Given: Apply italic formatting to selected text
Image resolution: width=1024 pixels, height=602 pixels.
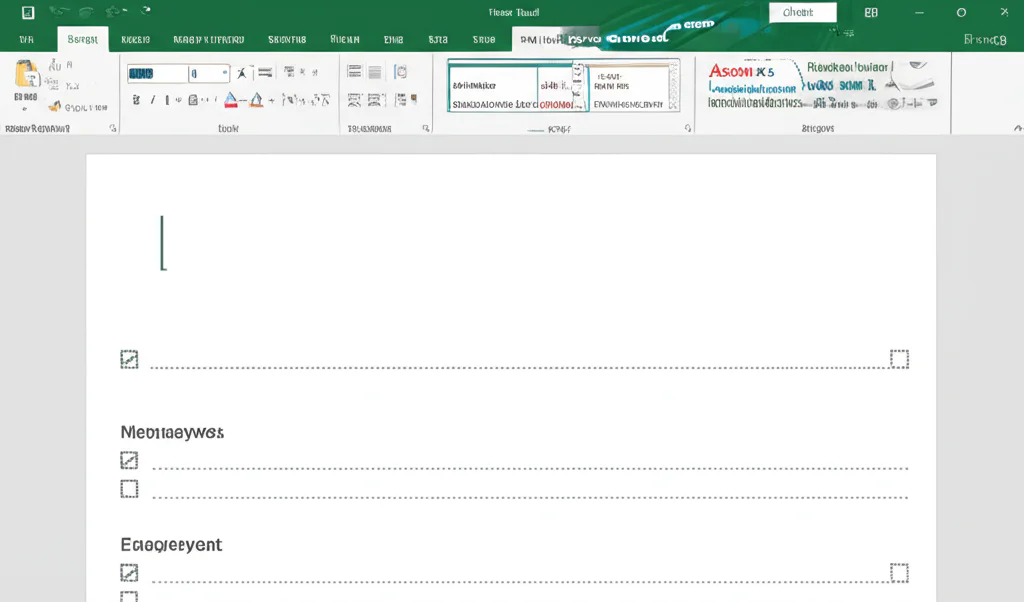Looking at the screenshot, I should click(152, 100).
